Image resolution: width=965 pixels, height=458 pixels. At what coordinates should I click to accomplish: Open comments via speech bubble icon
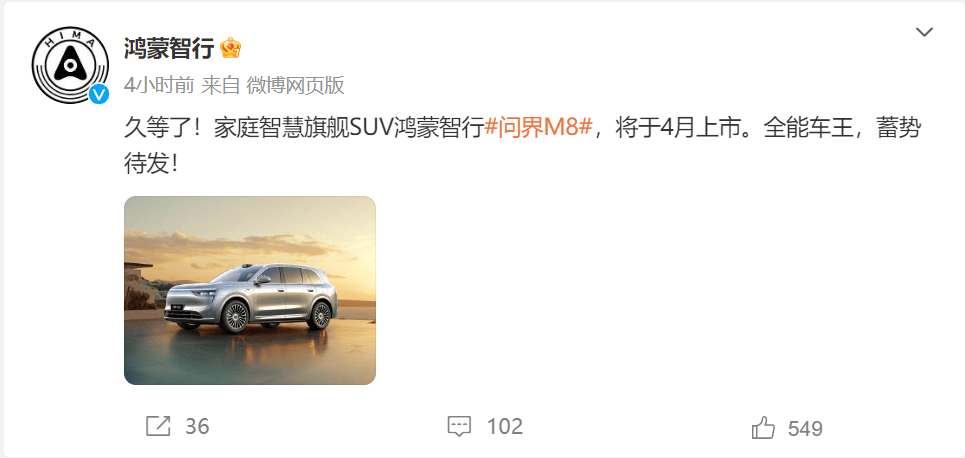(x=459, y=427)
